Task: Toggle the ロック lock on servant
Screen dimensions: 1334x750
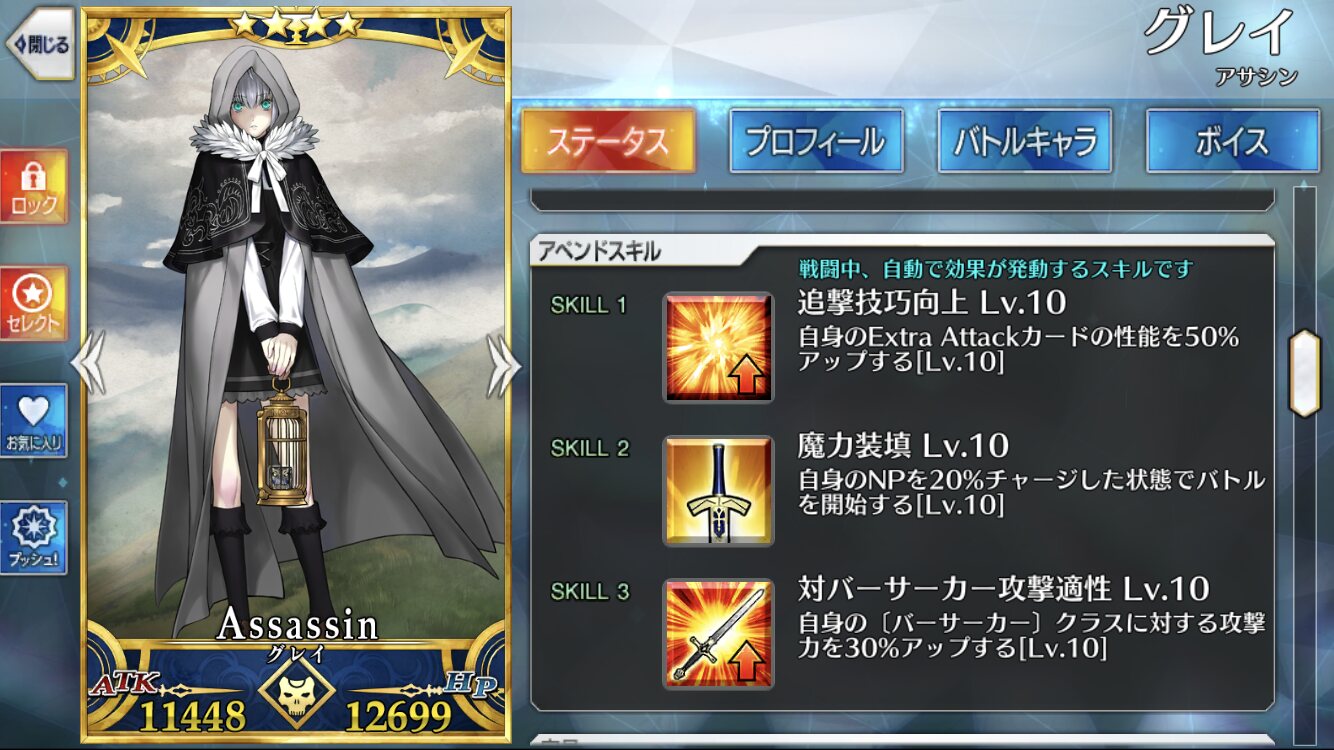Action: click(34, 186)
